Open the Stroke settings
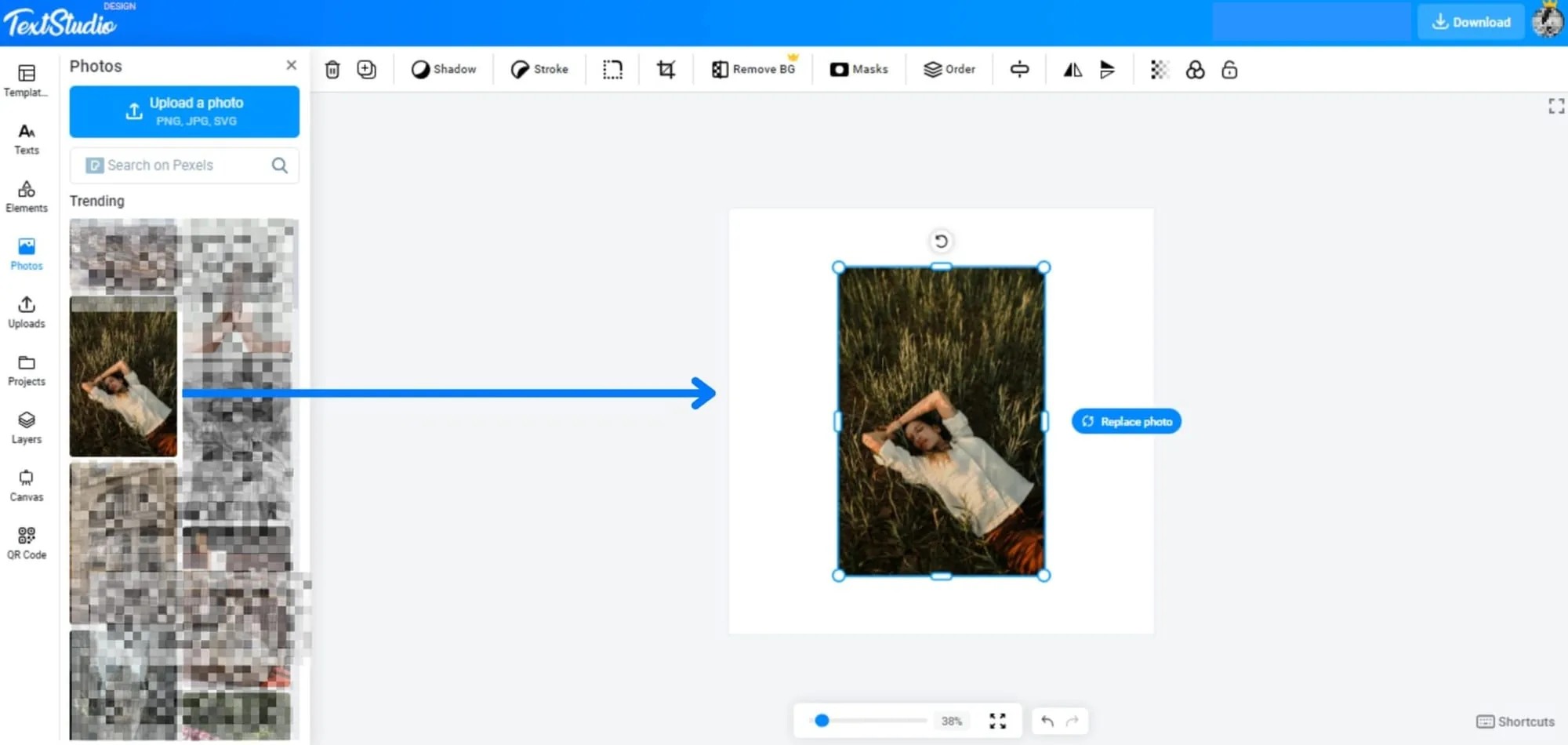This screenshot has height=745, width=1568. pos(539,70)
